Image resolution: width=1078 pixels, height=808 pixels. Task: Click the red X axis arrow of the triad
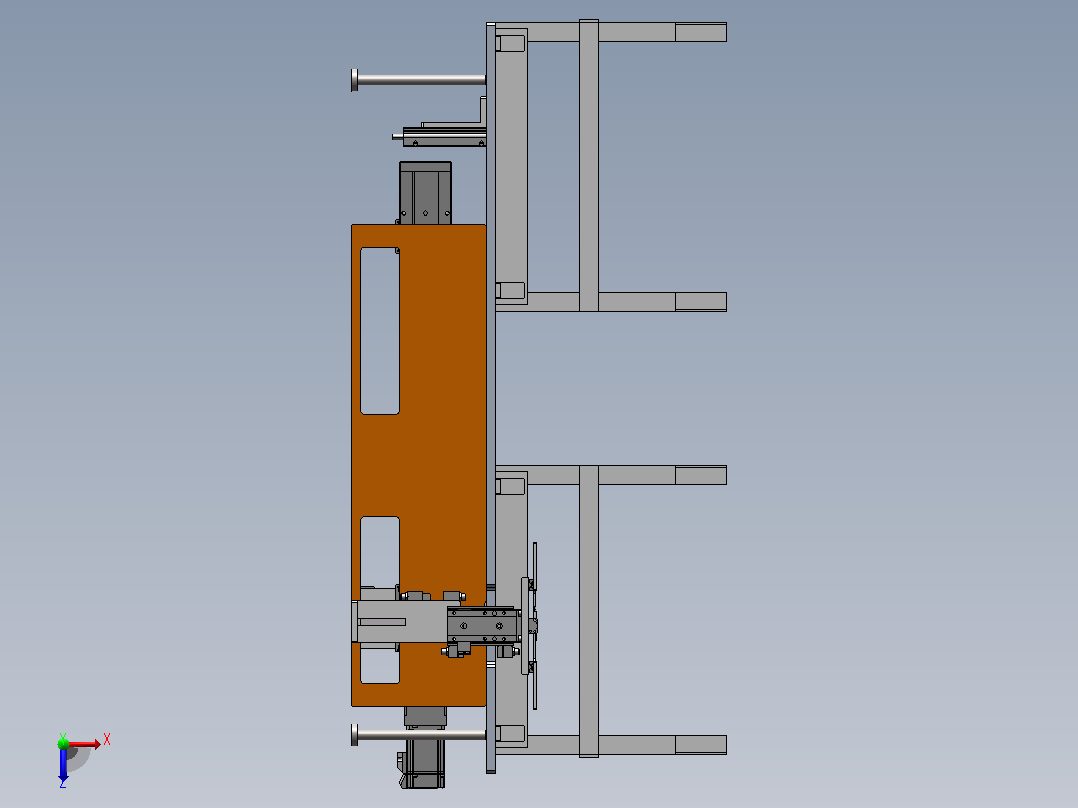[85, 744]
